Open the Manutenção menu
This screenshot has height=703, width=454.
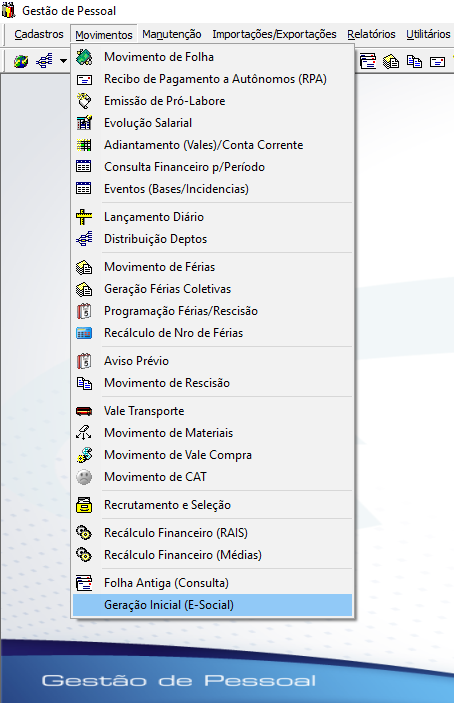172,34
